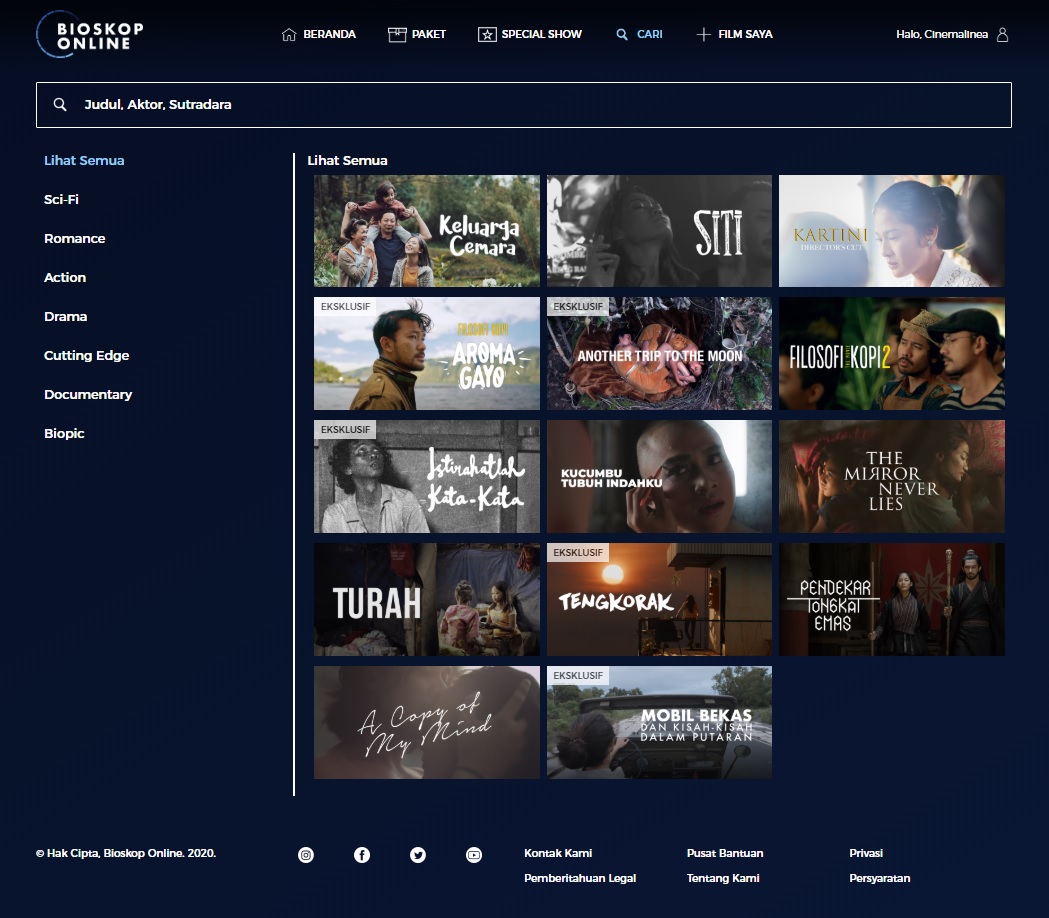Open the Siti film thumbnail
This screenshot has height=918, width=1049.
660,231
